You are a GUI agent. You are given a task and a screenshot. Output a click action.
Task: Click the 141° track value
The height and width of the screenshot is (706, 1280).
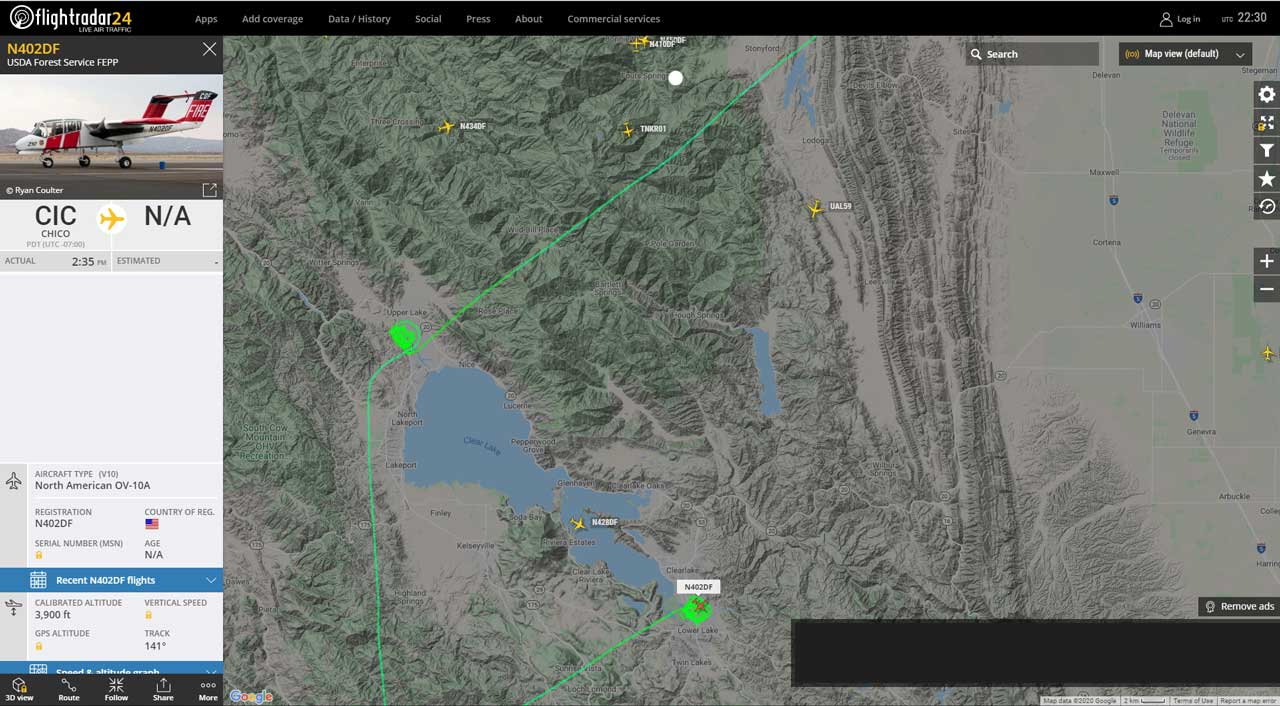coord(156,646)
